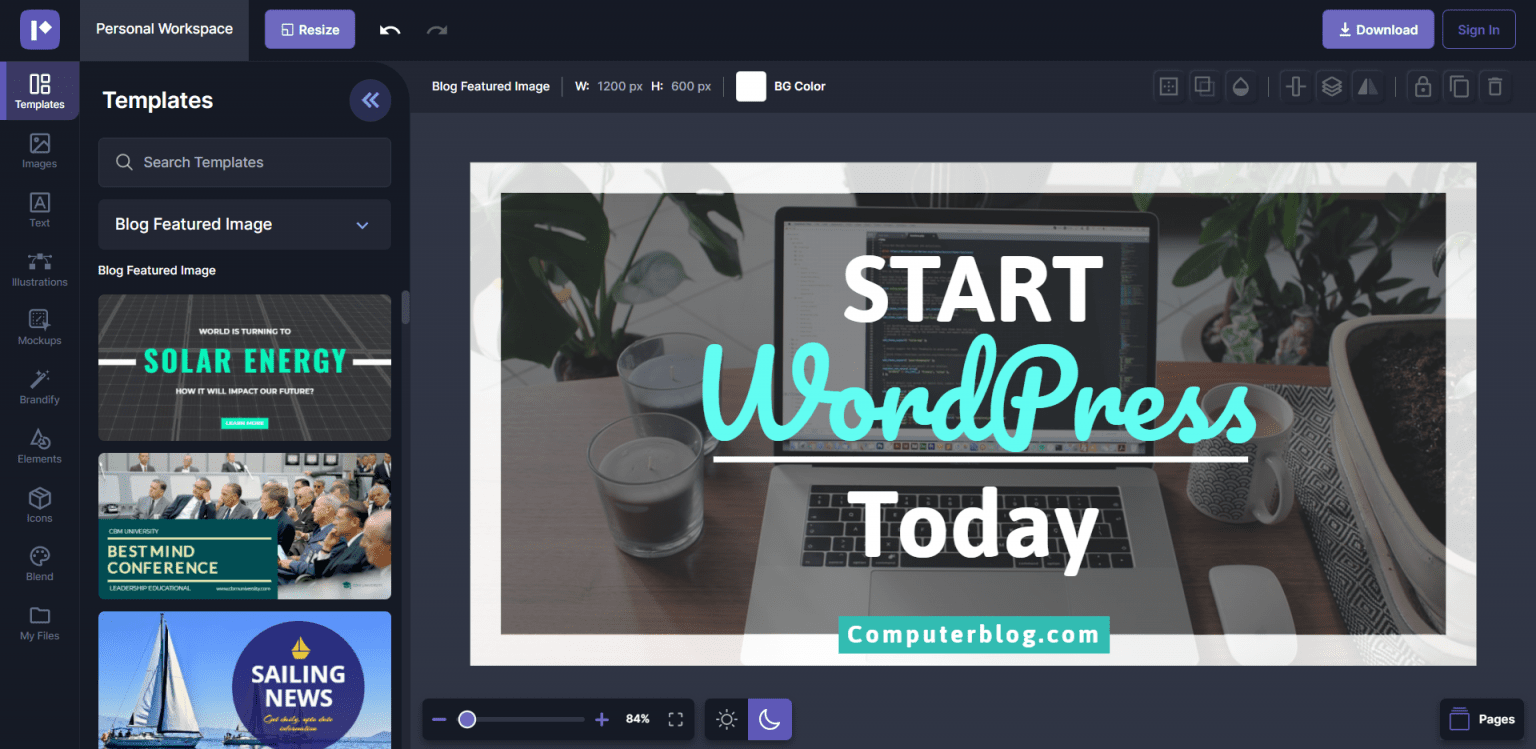The height and width of the screenshot is (749, 1536).
Task: Click the position grid icon in the toolbar
Action: [1168, 86]
